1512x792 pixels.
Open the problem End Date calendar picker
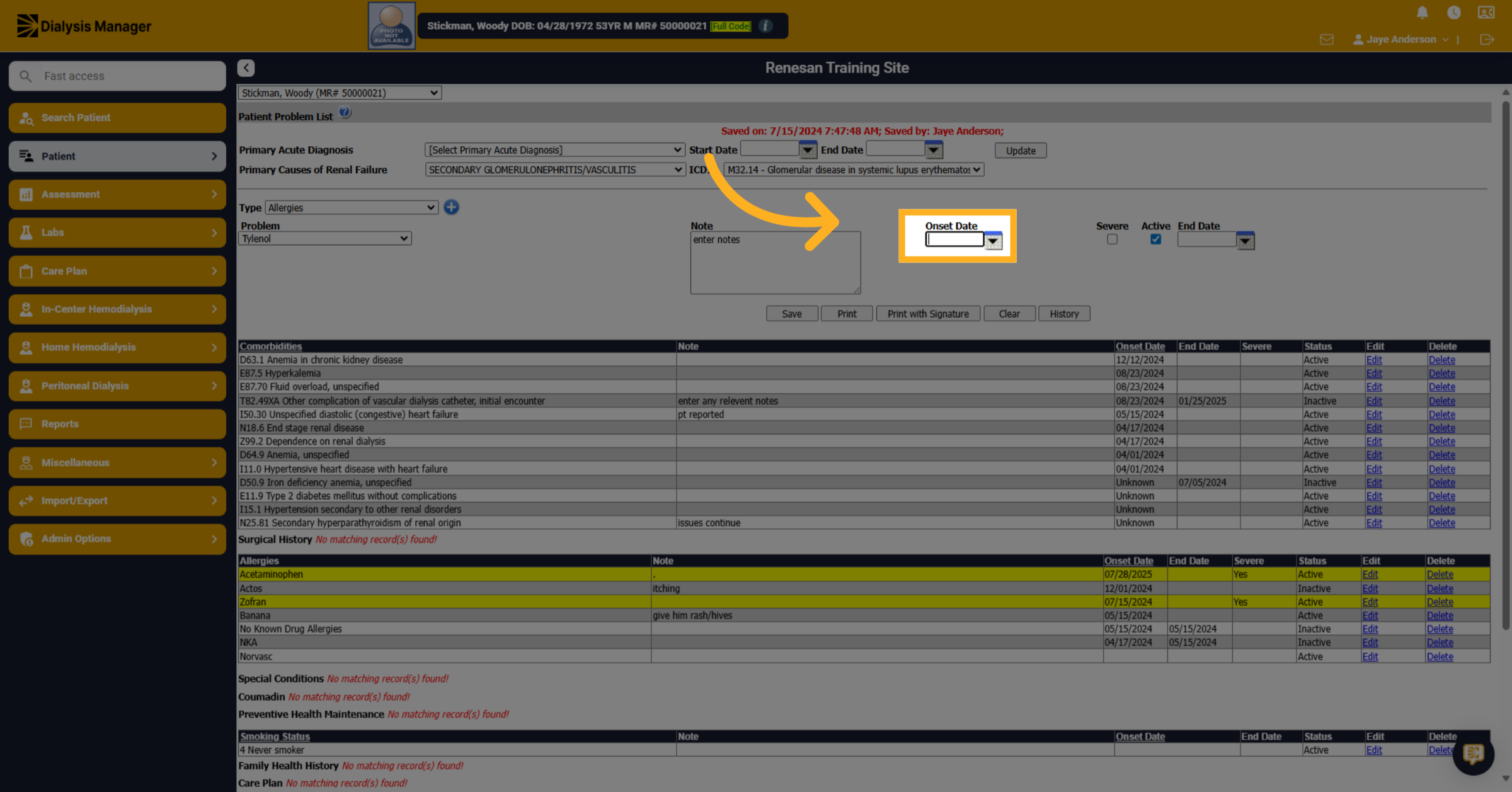1245,240
